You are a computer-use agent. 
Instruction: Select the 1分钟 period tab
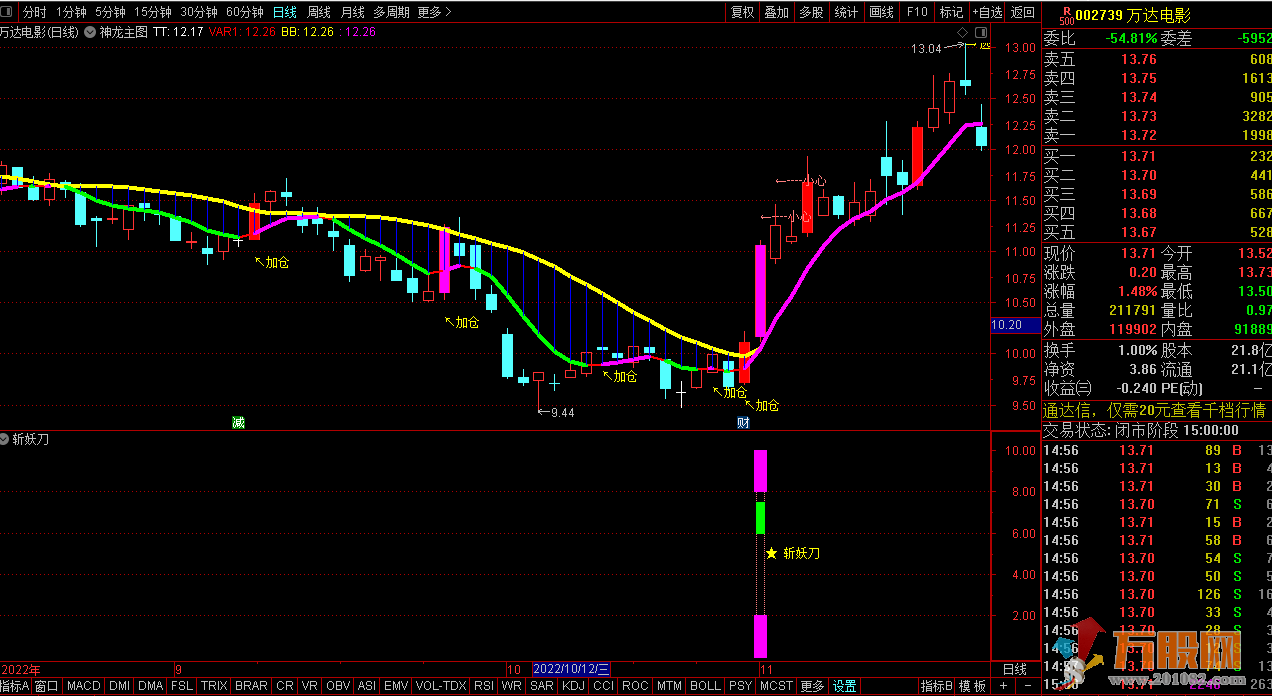pyautogui.click(x=71, y=12)
